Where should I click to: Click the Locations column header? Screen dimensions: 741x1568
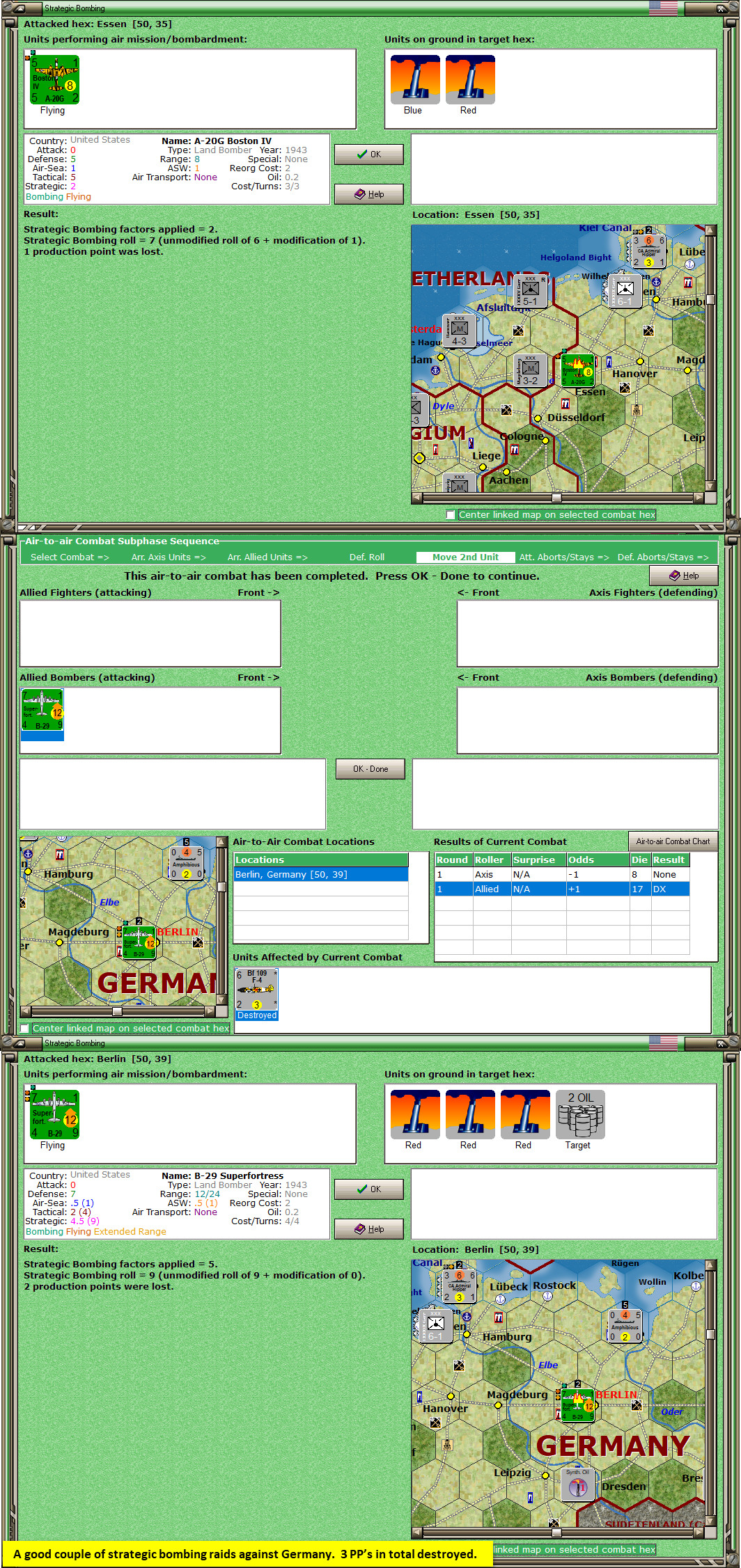321,860
